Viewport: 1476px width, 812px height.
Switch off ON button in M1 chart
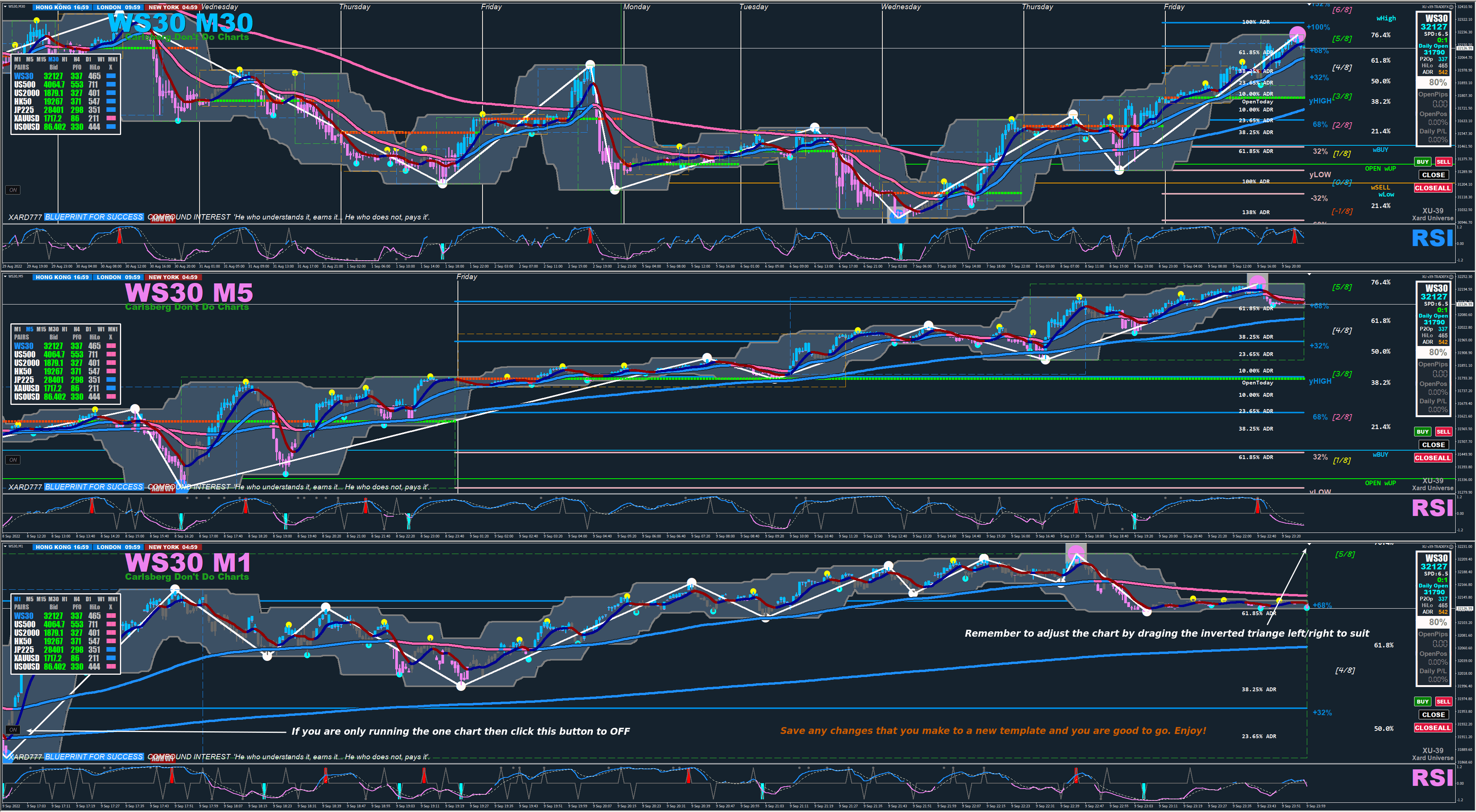click(x=13, y=729)
